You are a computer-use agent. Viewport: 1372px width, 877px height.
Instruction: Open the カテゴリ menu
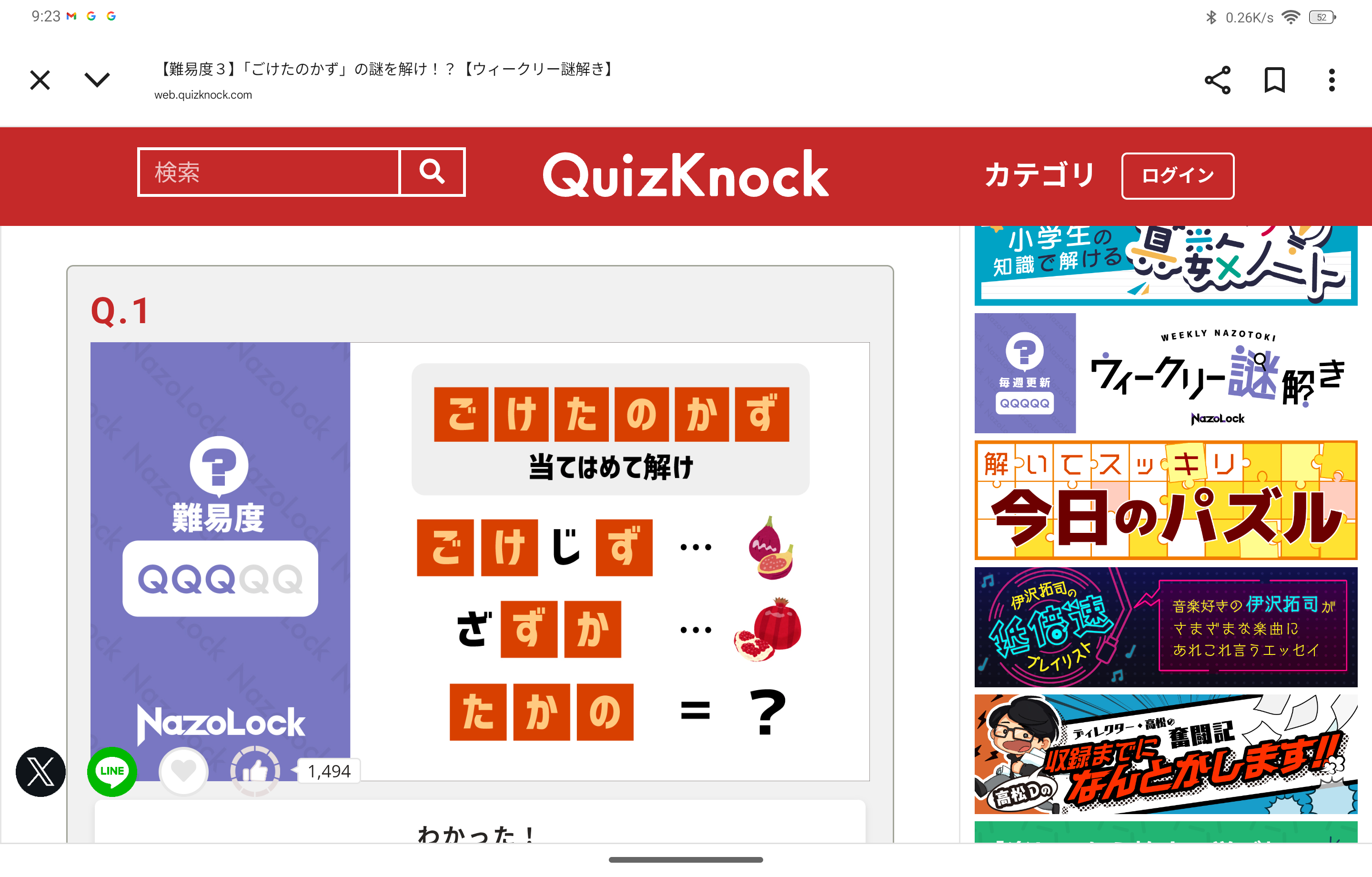click(x=1039, y=174)
